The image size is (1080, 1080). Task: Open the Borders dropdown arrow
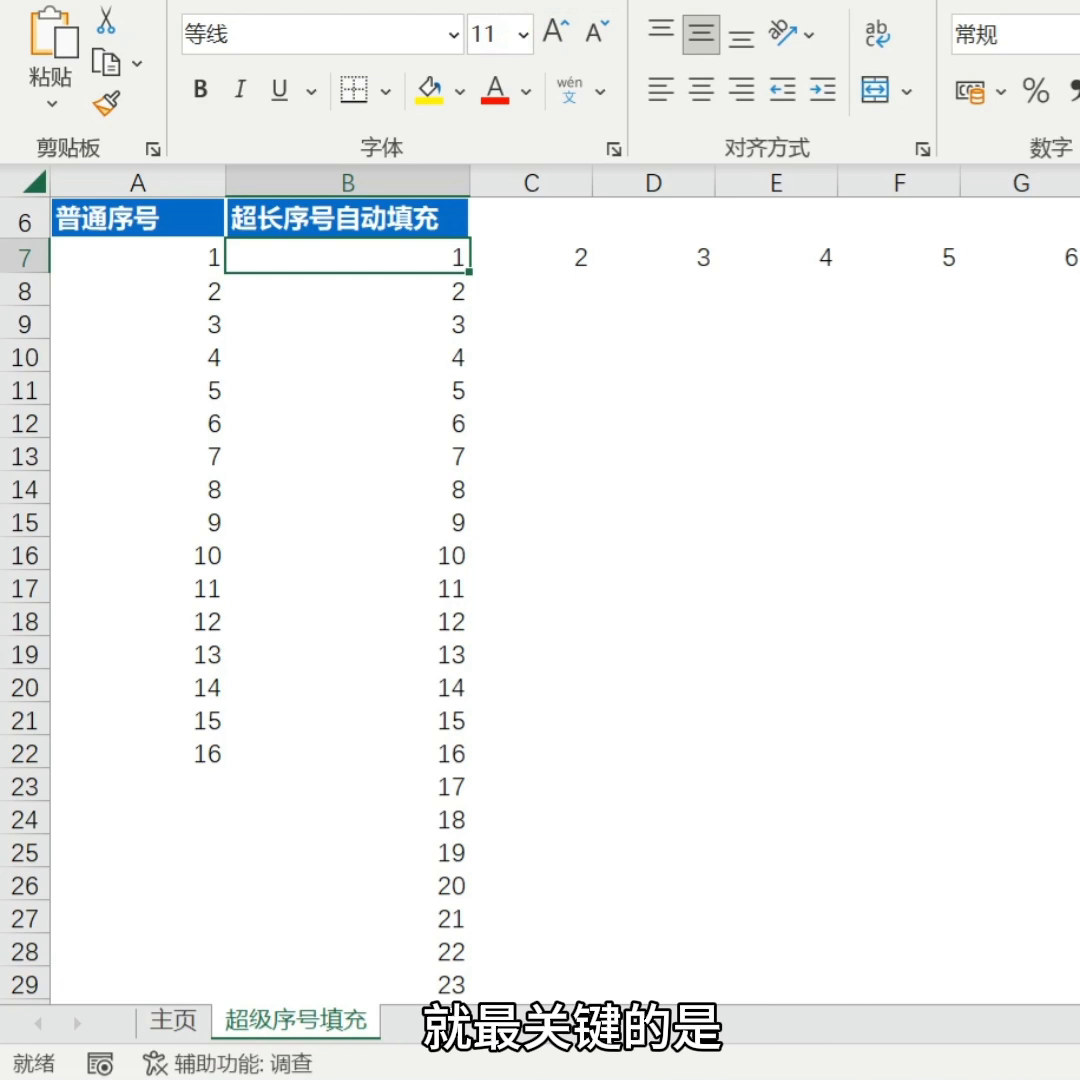coord(386,91)
